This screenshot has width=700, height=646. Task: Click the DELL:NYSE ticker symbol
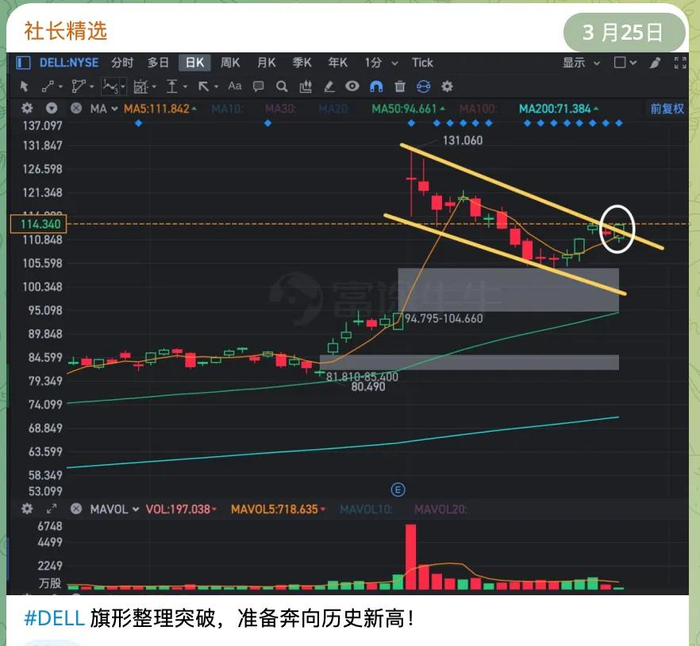click(x=69, y=63)
